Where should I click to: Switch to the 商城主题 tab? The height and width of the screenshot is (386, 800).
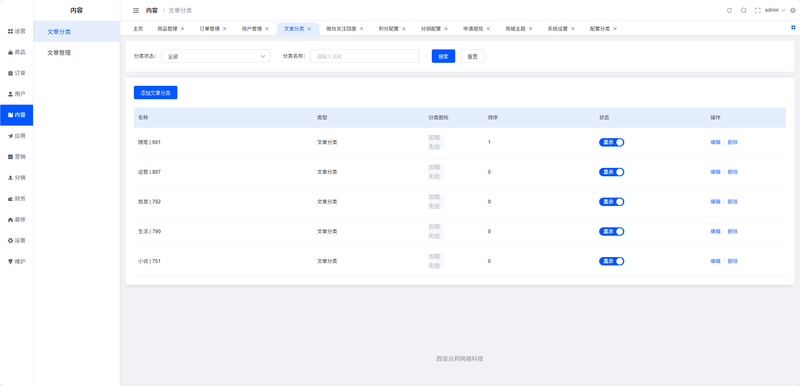pos(516,29)
